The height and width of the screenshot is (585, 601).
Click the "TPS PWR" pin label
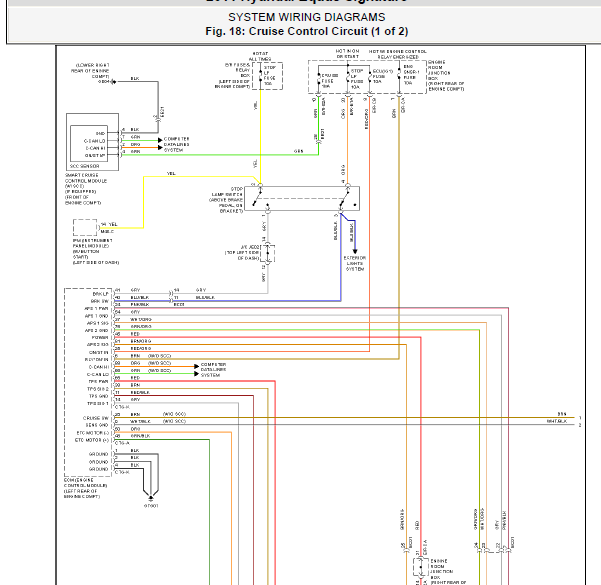[x=99, y=381]
